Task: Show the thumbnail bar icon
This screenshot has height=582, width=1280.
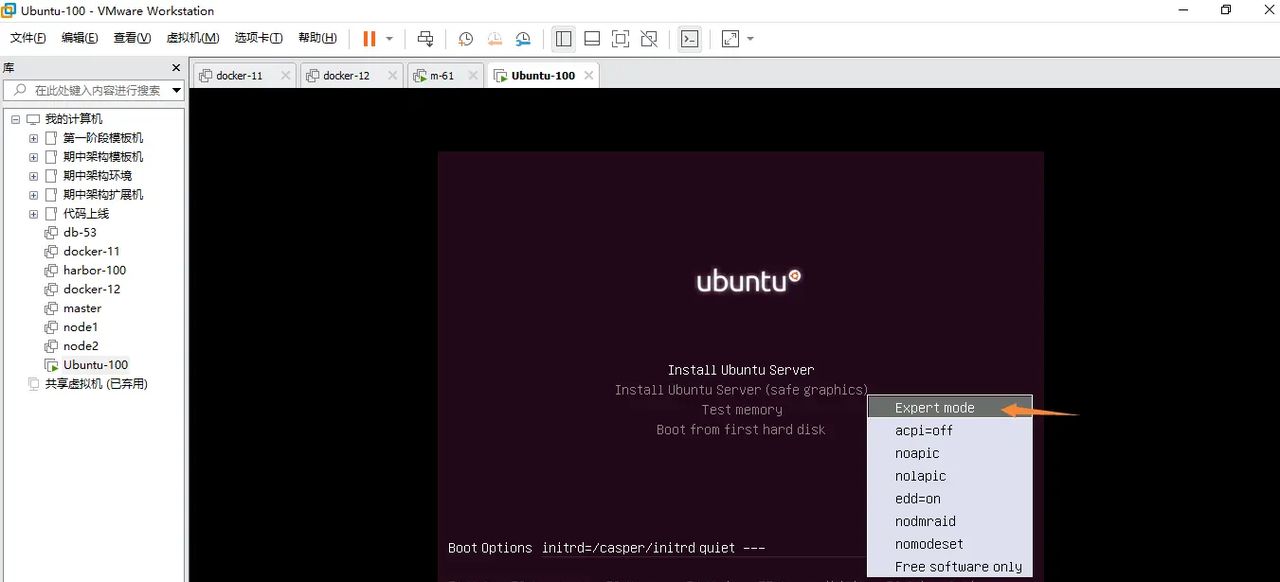Action: [x=591, y=38]
